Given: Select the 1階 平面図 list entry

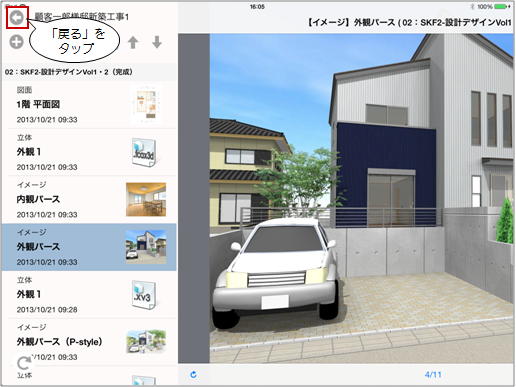Looking at the screenshot, I should tap(89, 105).
